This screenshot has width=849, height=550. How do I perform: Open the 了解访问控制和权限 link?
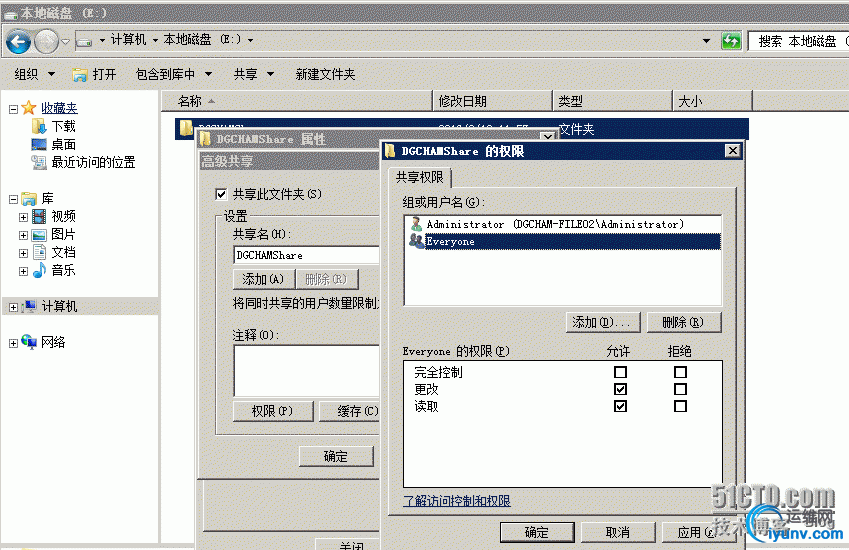pyautogui.click(x=457, y=501)
